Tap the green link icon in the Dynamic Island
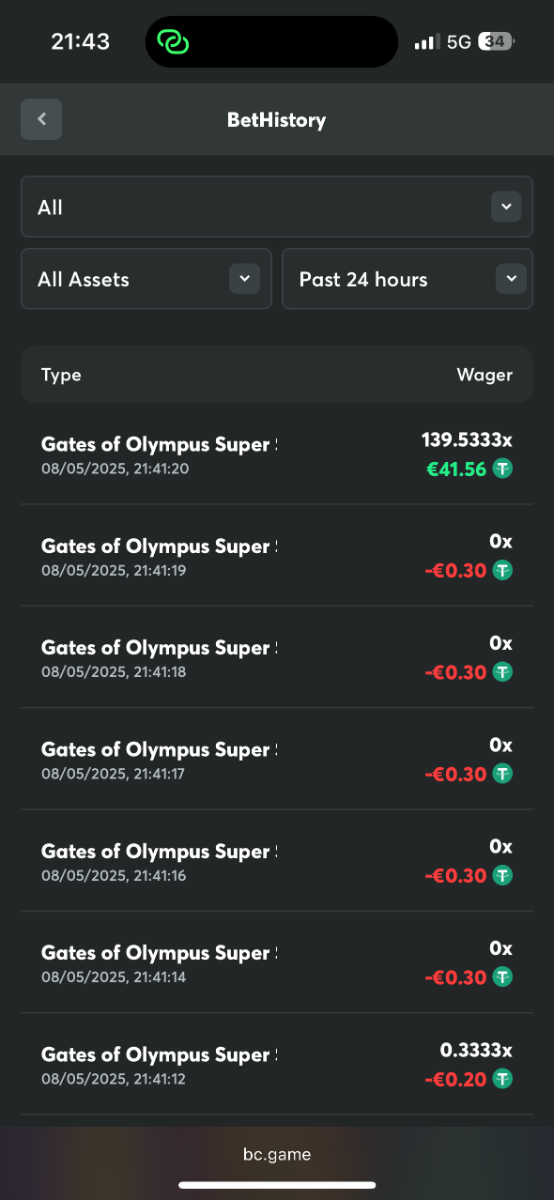 (174, 42)
